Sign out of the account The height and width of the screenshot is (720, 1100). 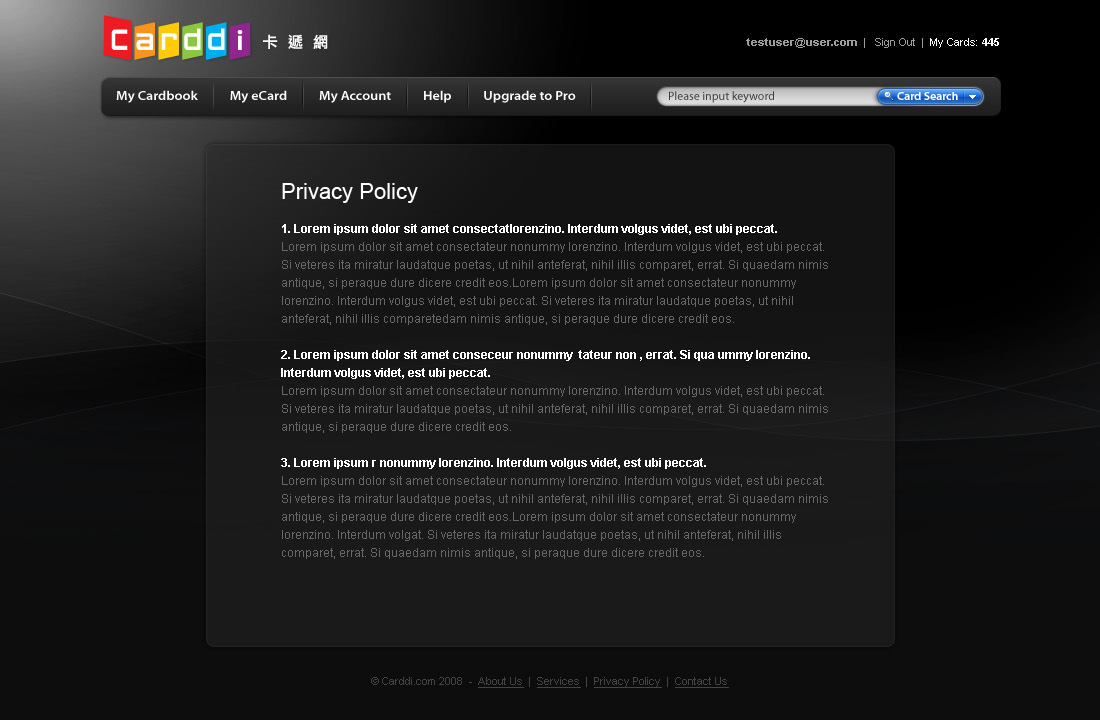pos(894,42)
